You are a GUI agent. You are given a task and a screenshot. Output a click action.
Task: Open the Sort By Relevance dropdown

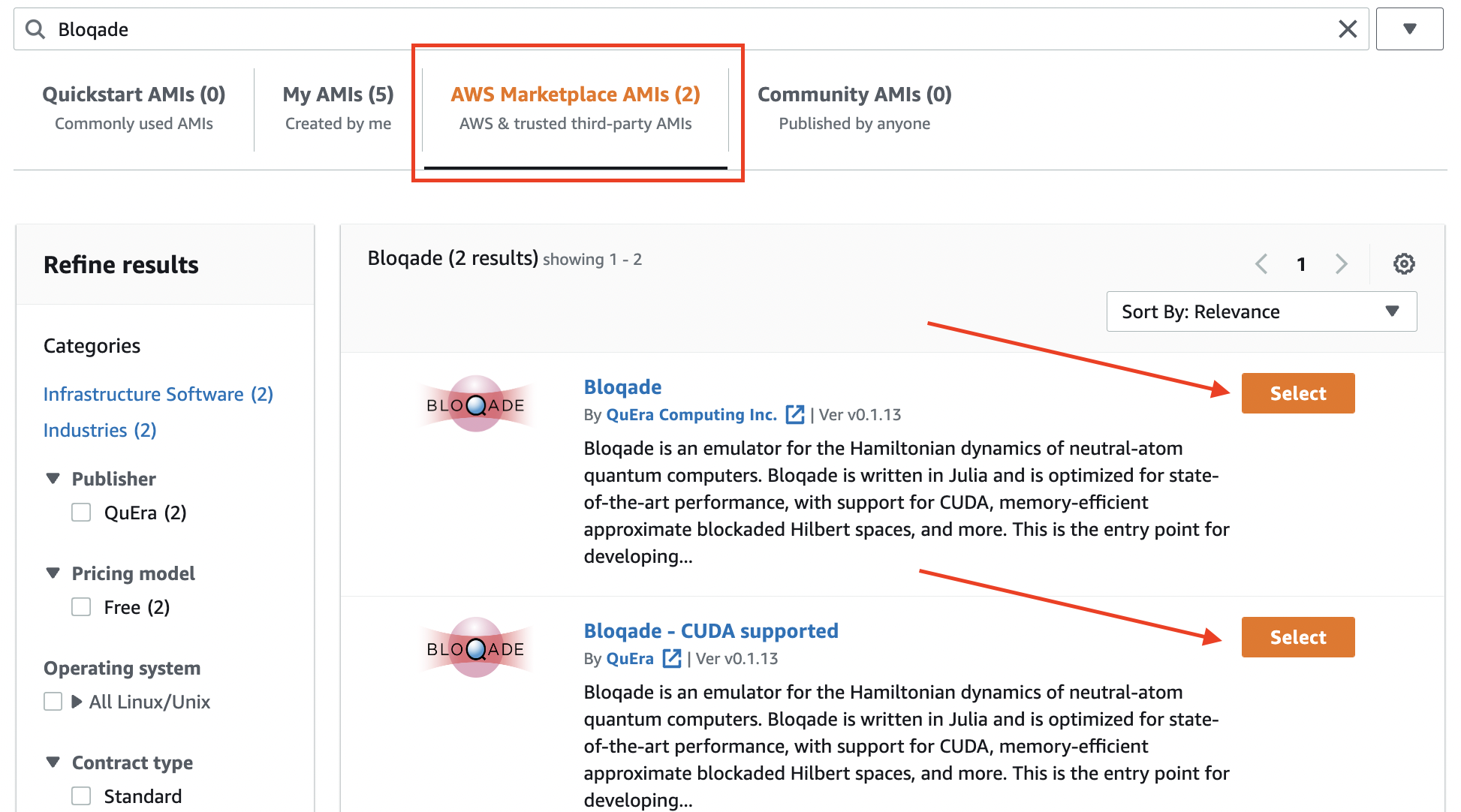(x=1261, y=311)
